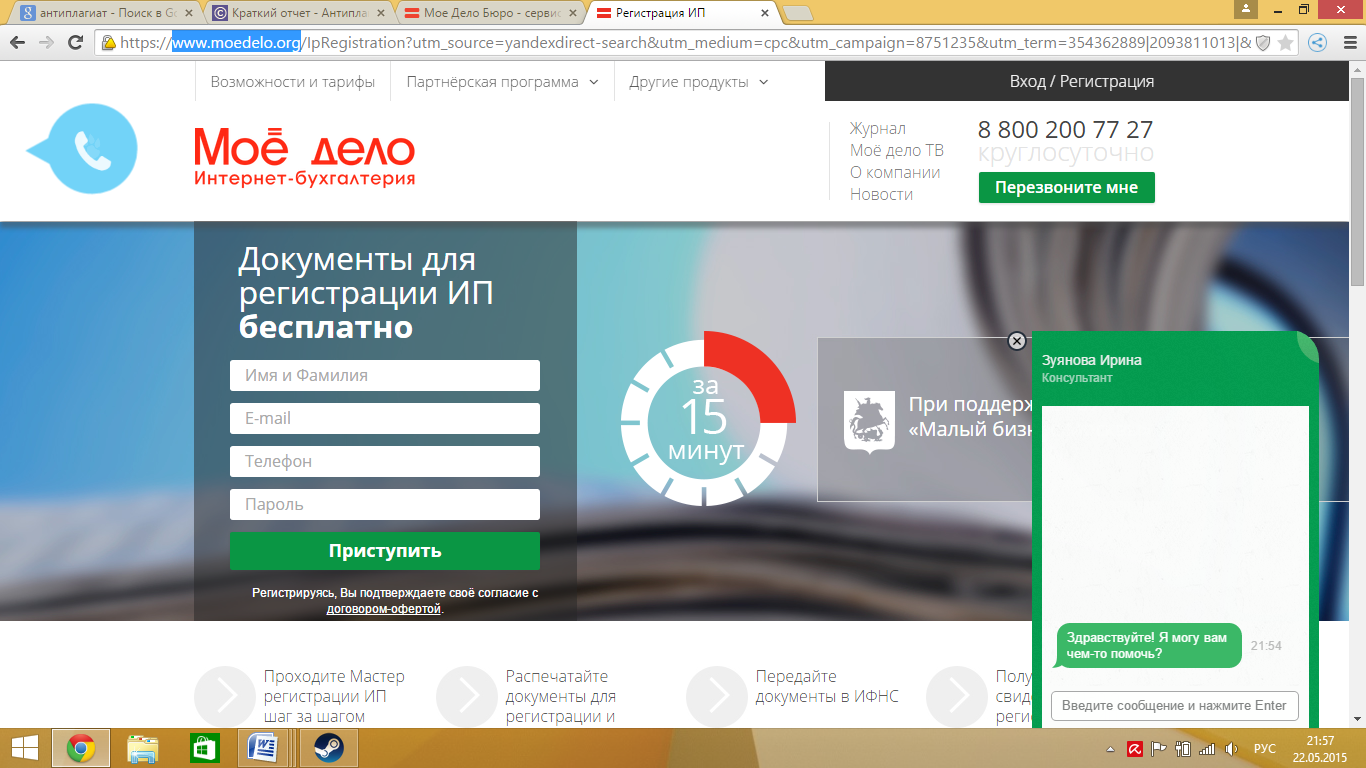This screenshot has height=768, width=1366.
Task: Click the 'за 15 минут' circular timer graphic
Action: 708,419
